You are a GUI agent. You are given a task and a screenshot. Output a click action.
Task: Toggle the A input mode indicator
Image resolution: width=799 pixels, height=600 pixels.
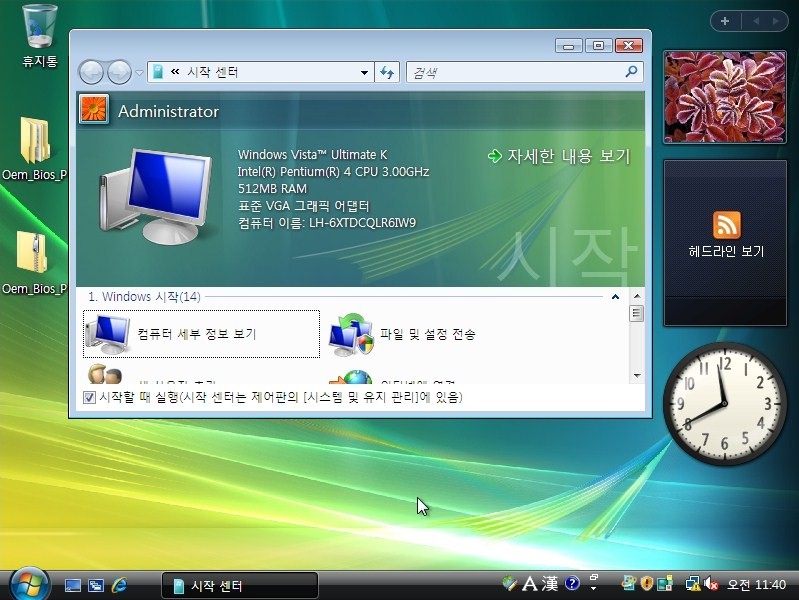pyautogui.click(x=530, y=584)
